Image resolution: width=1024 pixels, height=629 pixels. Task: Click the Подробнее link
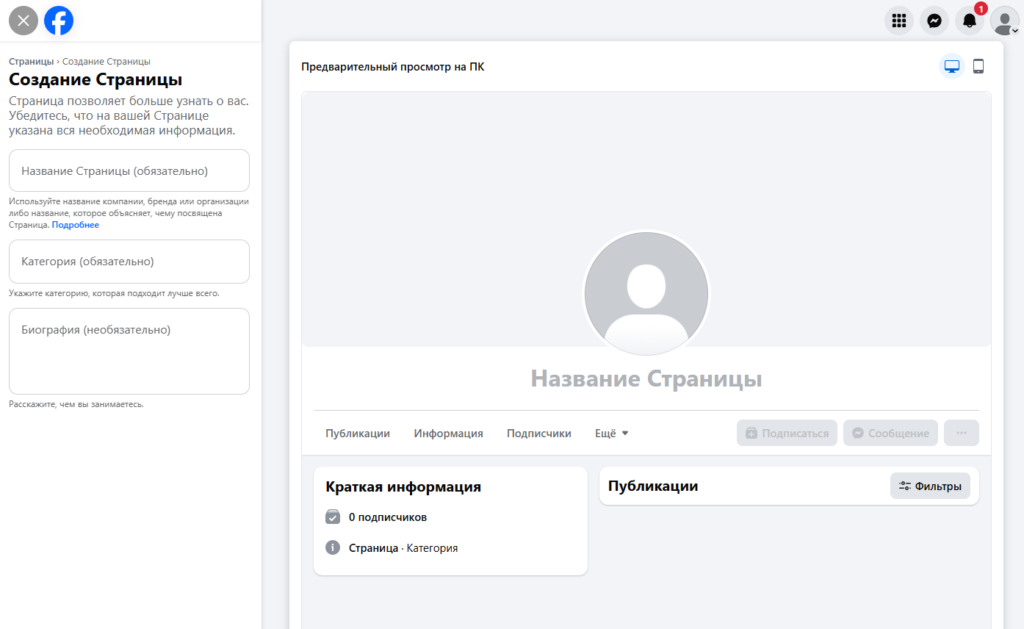click(74, 224)
